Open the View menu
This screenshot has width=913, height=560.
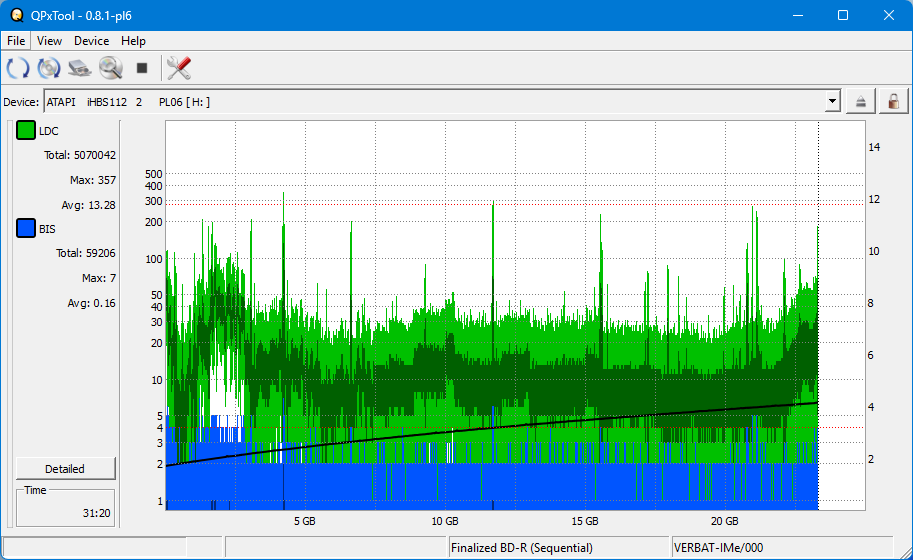49,41
